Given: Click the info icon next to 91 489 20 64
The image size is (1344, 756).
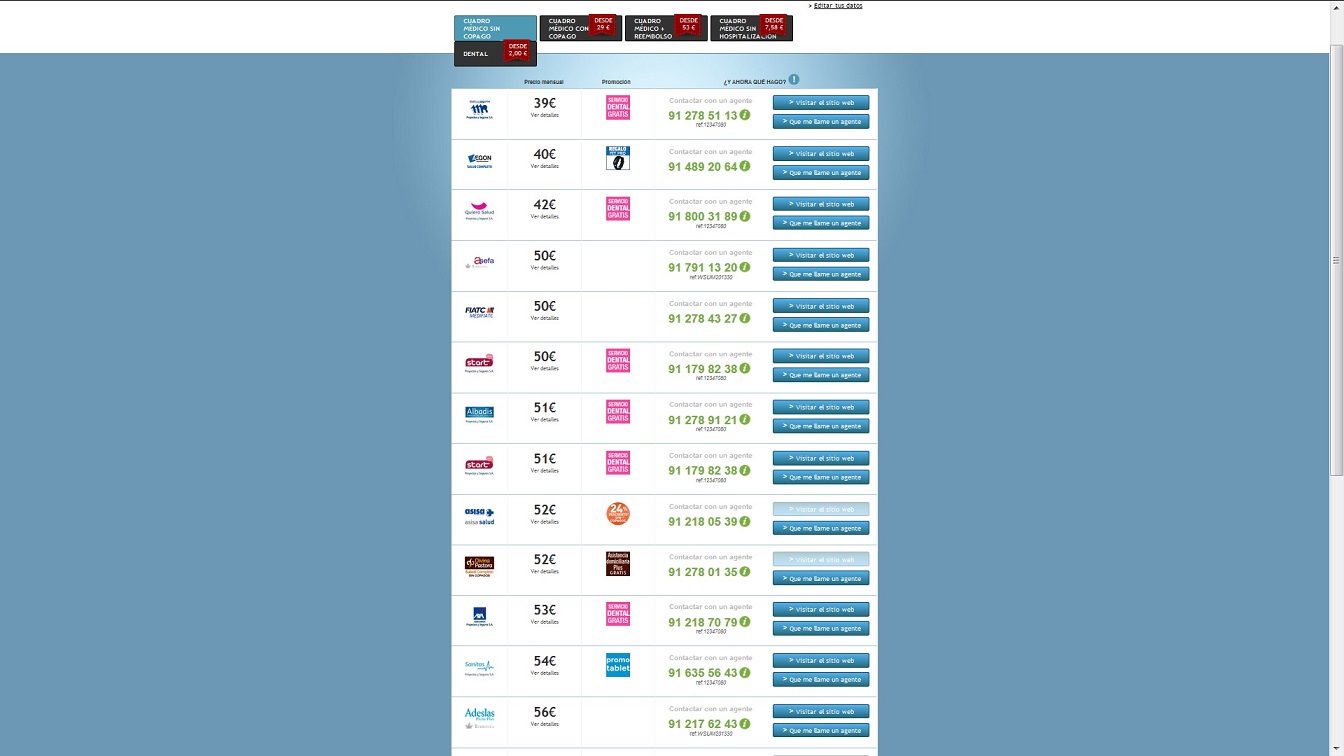Looking at the screenshot, I should coord(745,166).
